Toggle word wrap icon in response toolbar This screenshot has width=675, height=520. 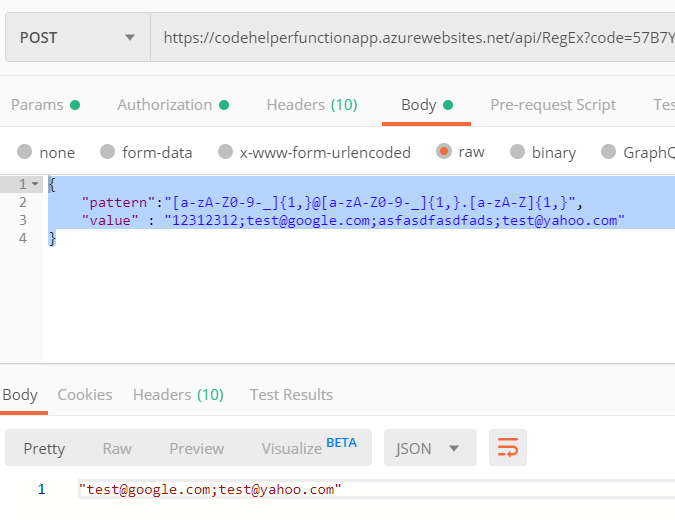[508, 447]
